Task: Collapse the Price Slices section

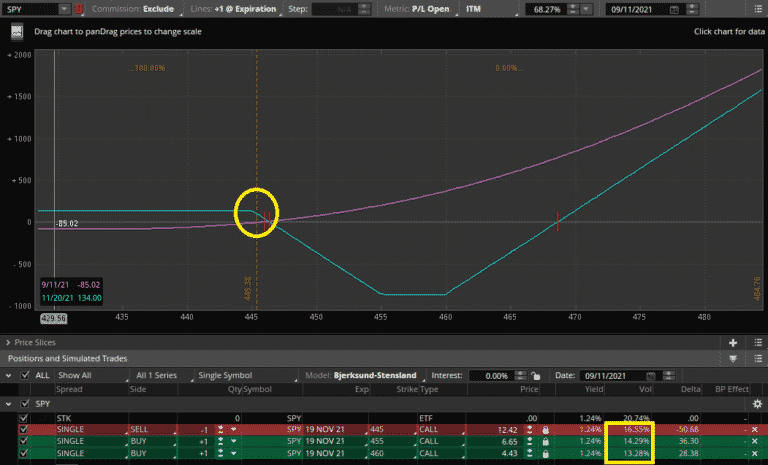Action: click(9, 342)
